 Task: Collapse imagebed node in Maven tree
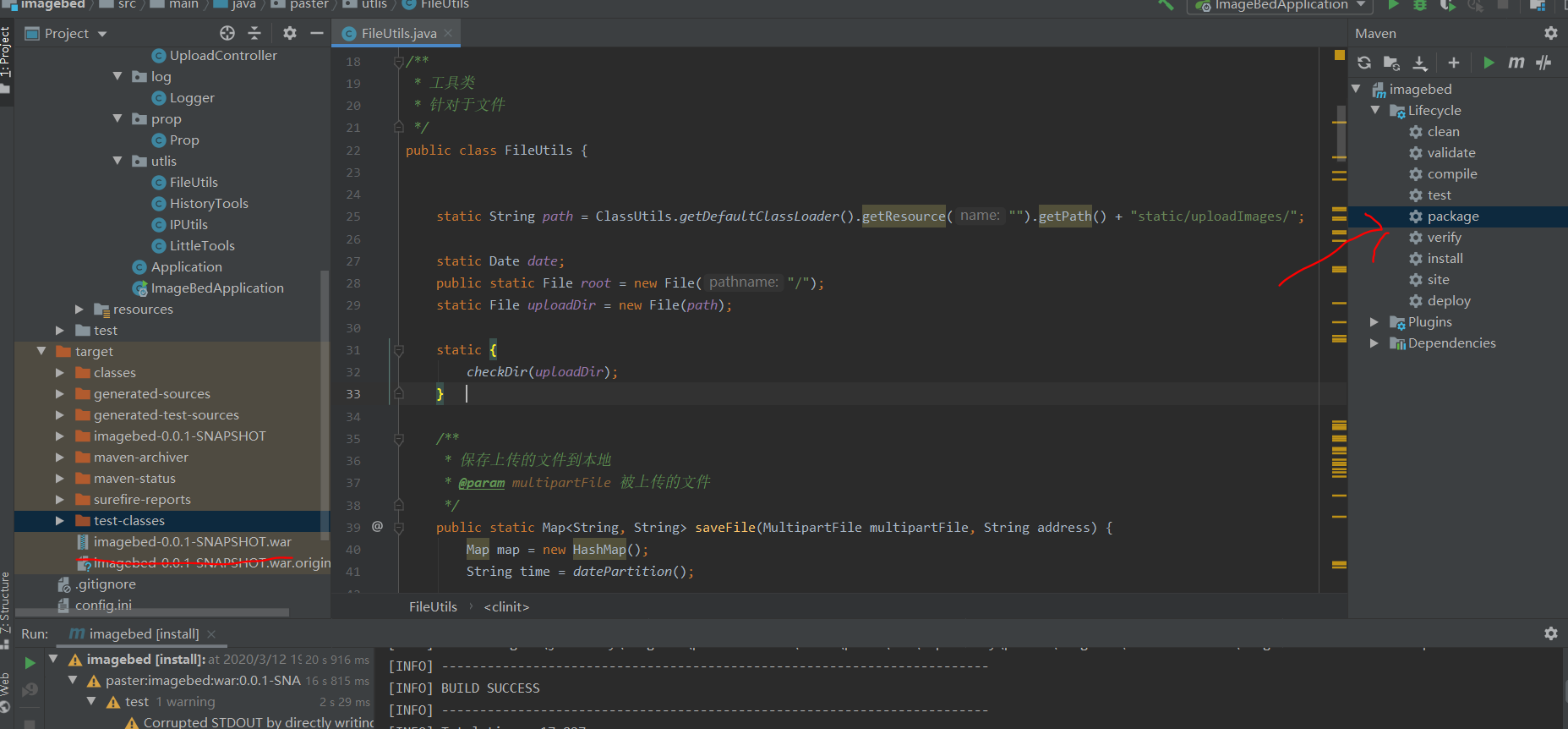click(1356, 89)
